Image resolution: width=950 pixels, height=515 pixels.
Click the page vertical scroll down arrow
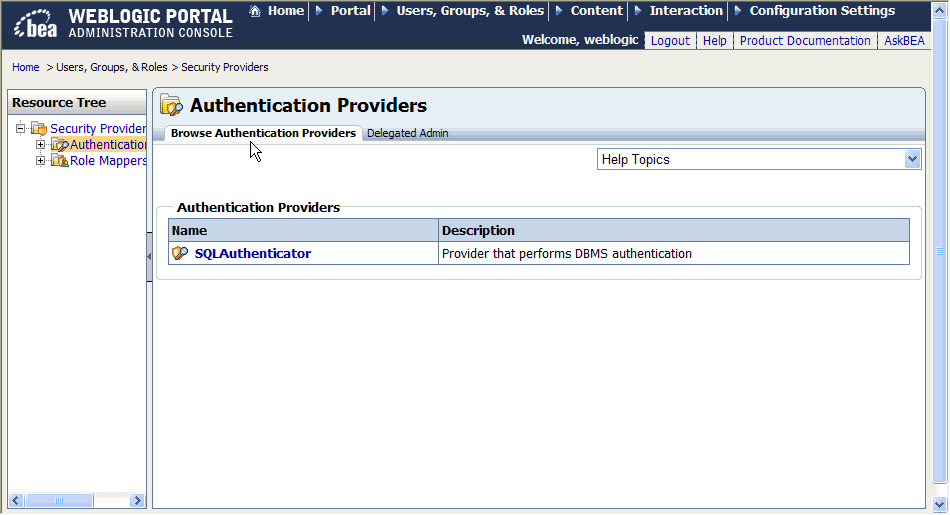pyautogui.click(x=940, y=504)
